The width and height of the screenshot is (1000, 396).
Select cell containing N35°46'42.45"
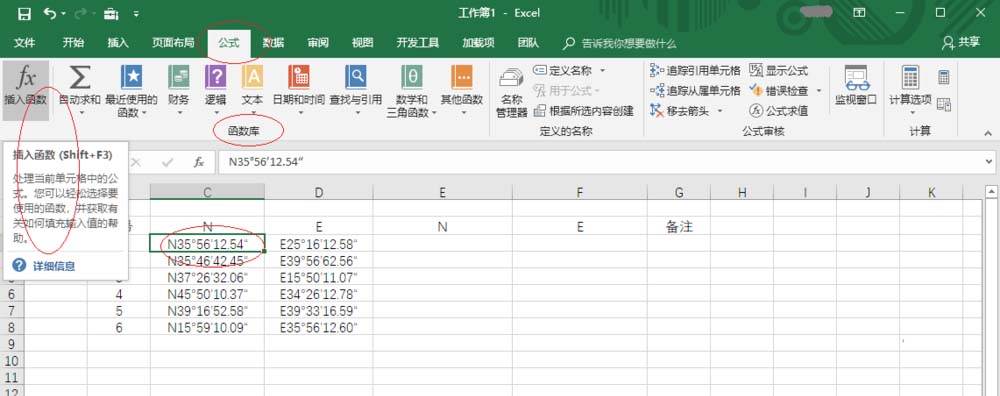tap(207, 260)
